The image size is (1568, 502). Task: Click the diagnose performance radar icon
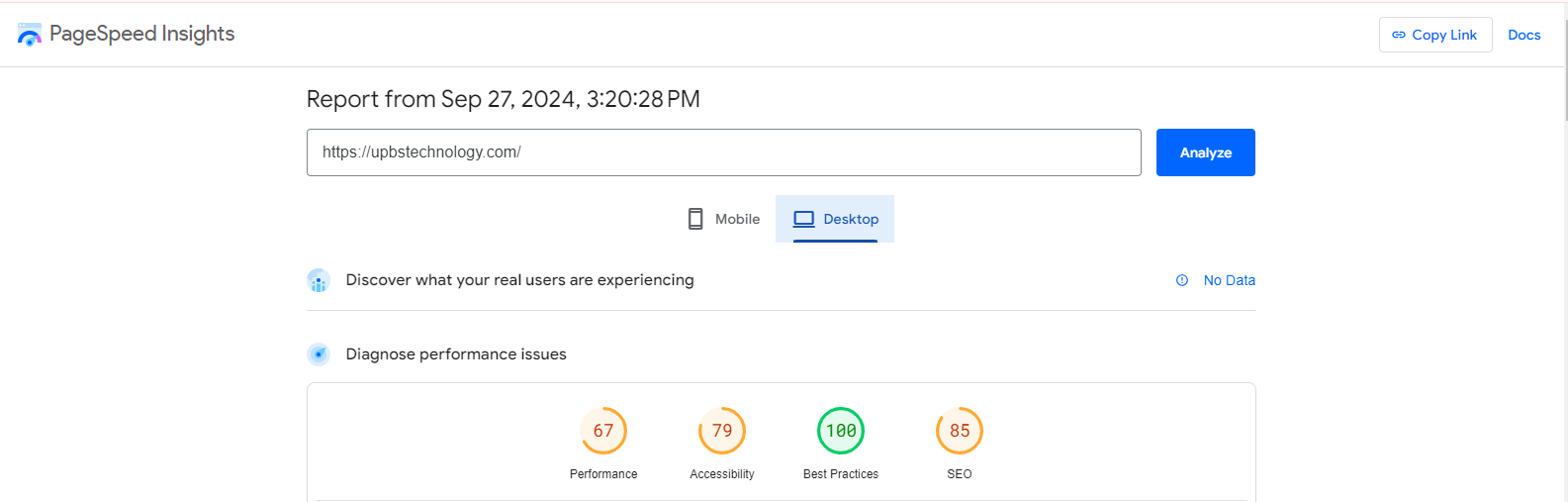319,354
